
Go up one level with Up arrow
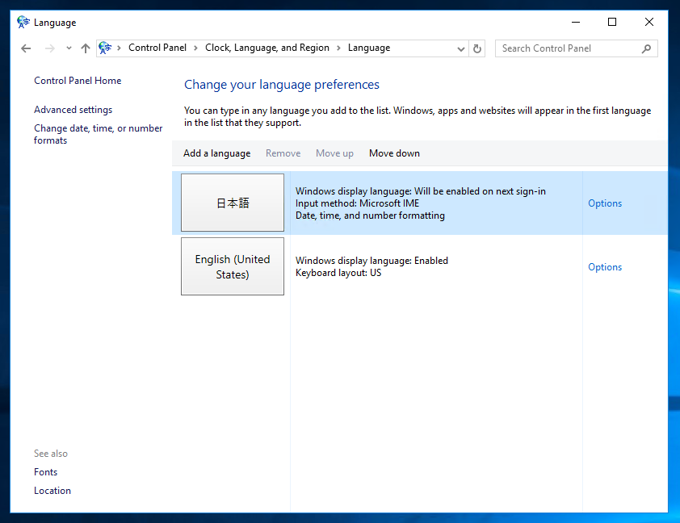point(85,48)
